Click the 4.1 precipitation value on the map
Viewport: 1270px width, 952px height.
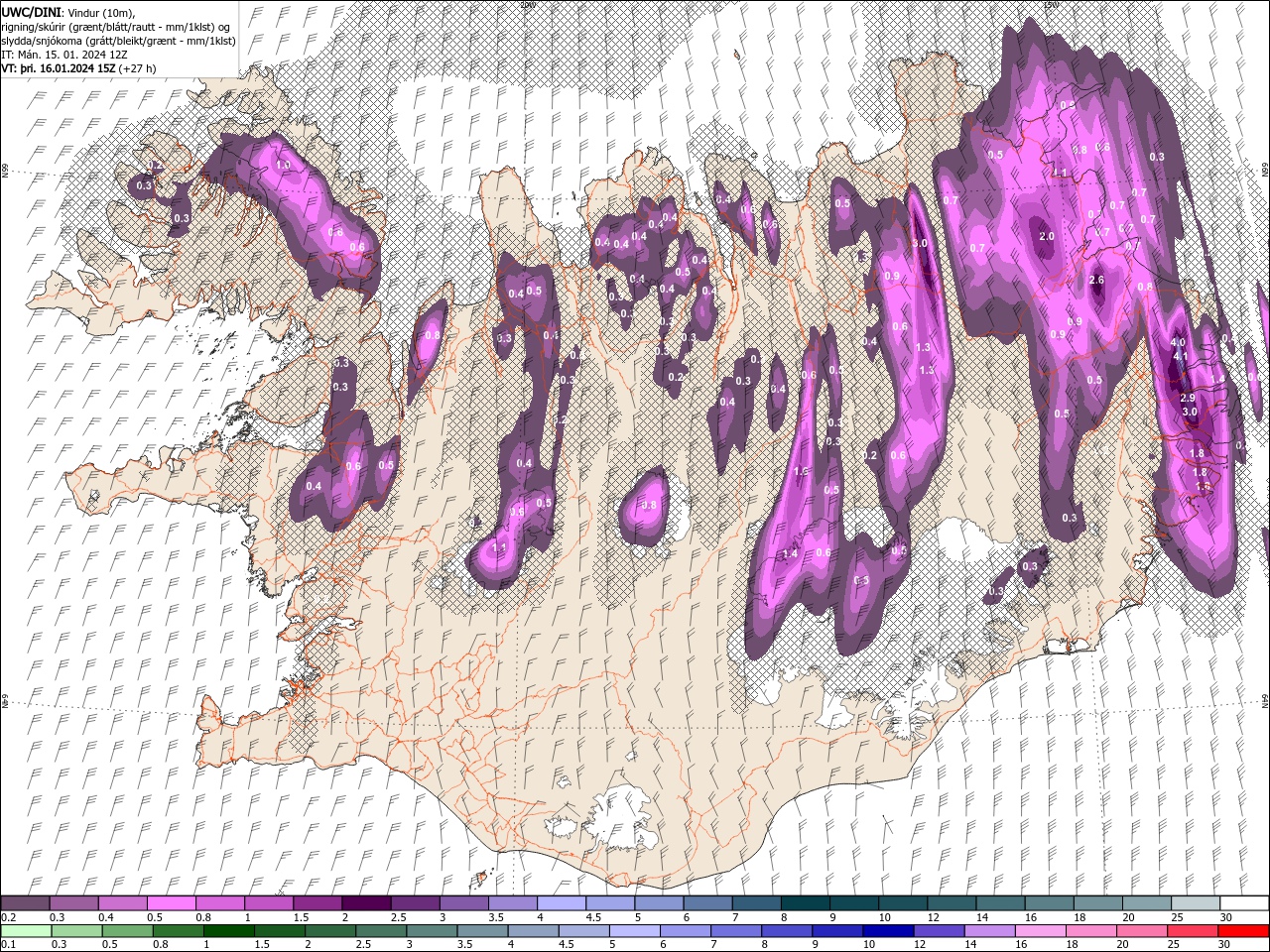[x=1181, y=356]
